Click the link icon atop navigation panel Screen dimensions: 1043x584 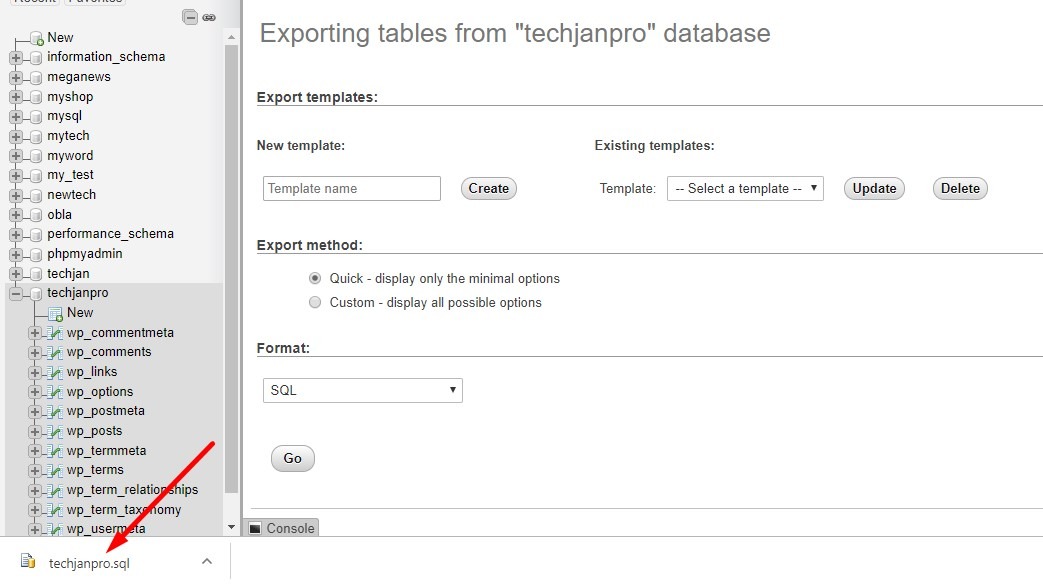click(x=208, y=17)
